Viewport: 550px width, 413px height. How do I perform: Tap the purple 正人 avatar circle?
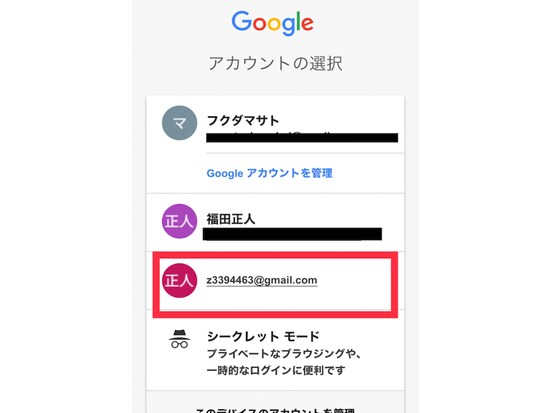point(180,221)
